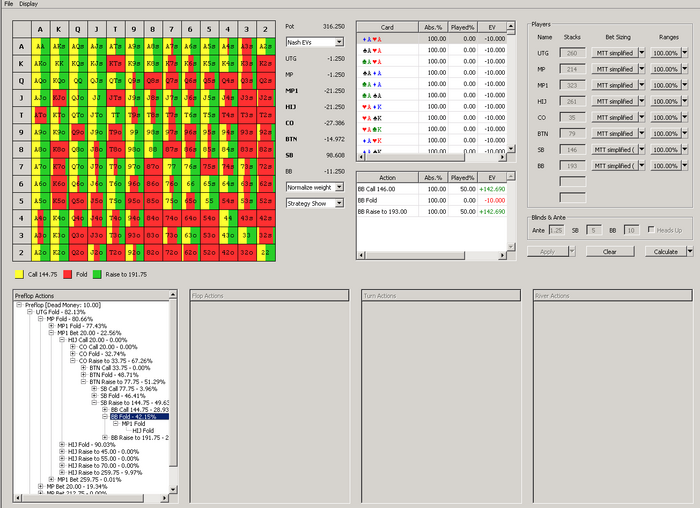Collapse the CO Raise to 33.75 node

coord(73,361)
